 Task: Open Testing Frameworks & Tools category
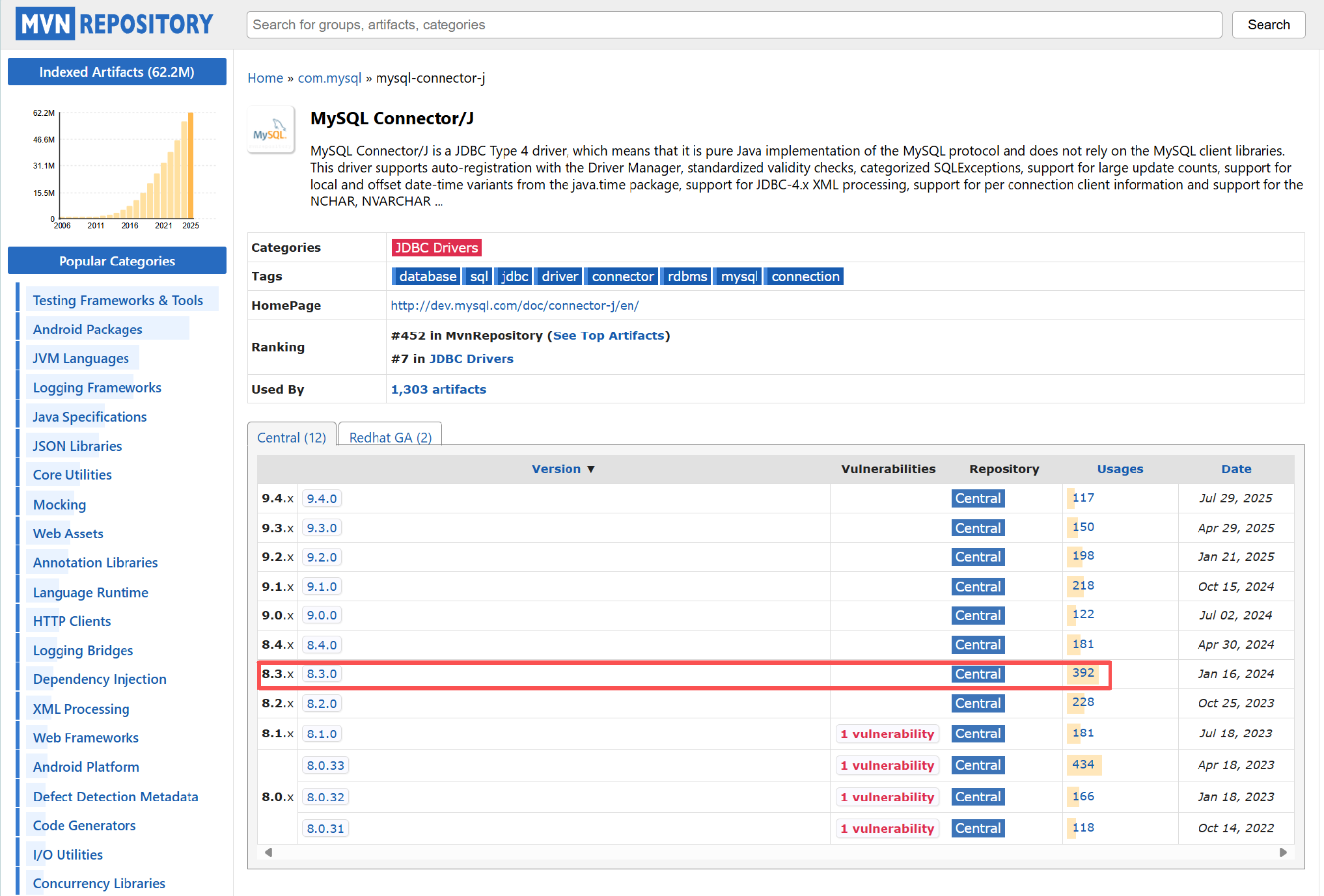click(x=118, y=301)
